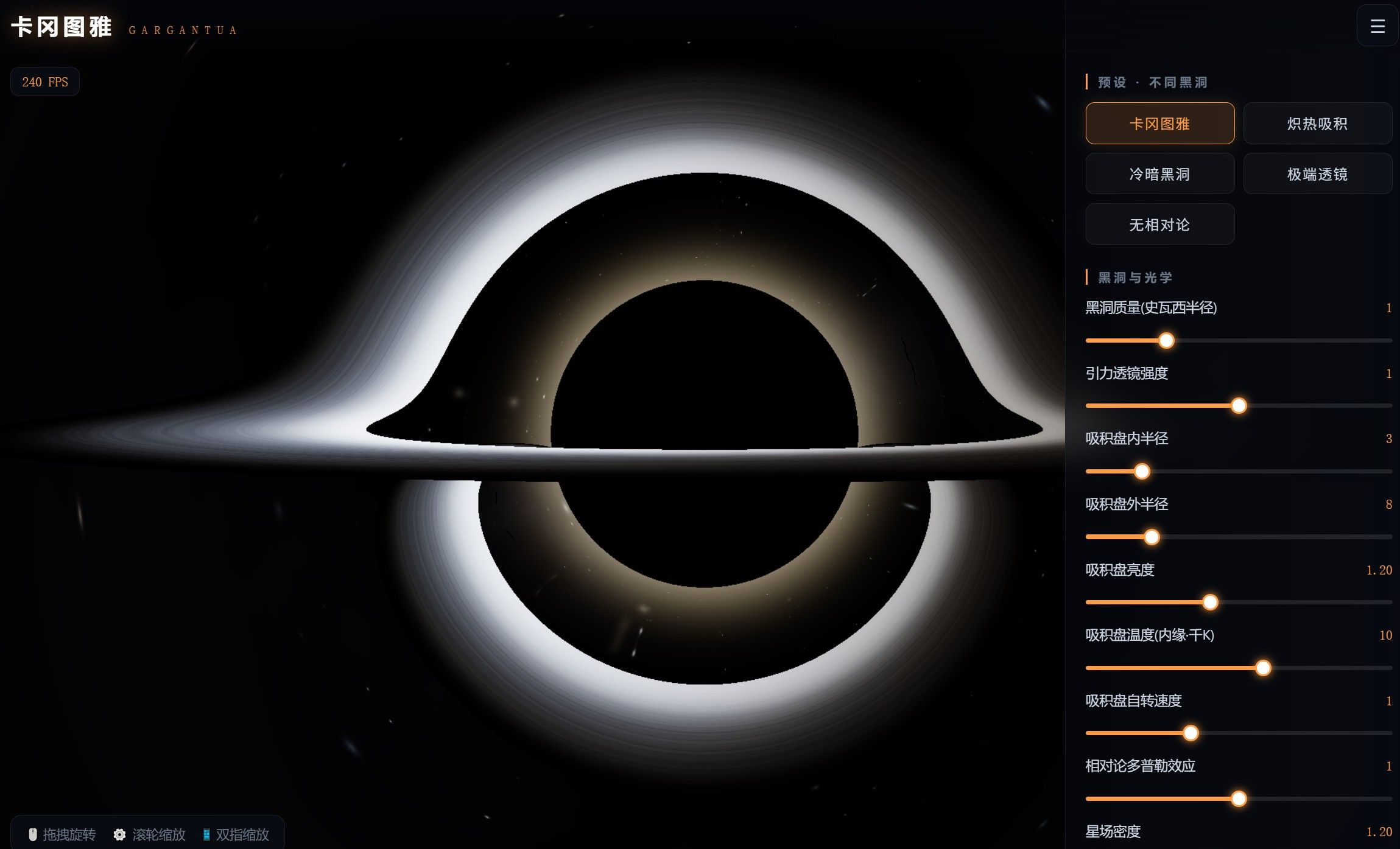The height and width of the screenshot is (849, 1400).
Task: Click the 吸积盘内半径 value 3
Action: [x=1389, y=439]
